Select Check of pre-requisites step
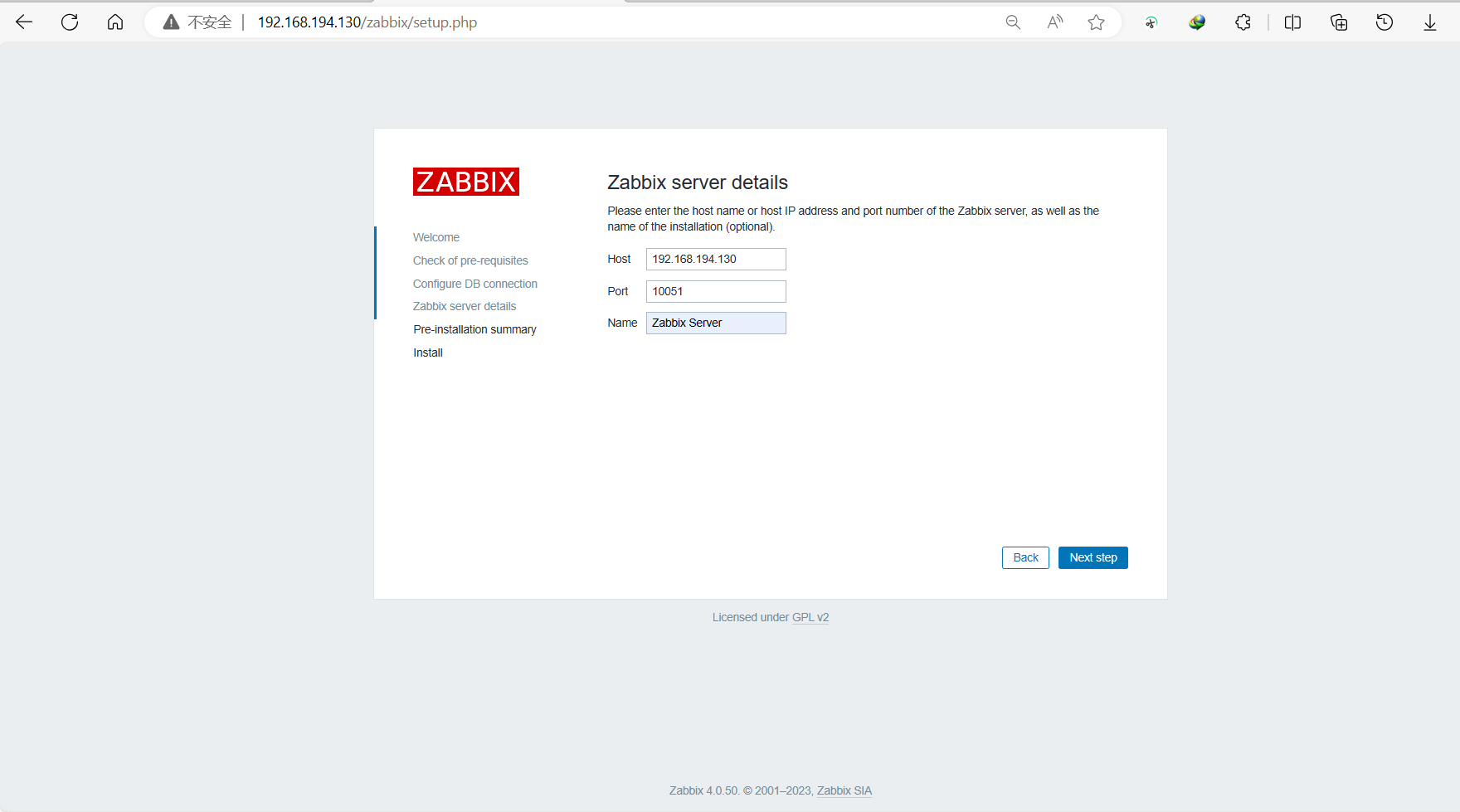The width and height of the screenshot is (1460, 812). [470, 260]
